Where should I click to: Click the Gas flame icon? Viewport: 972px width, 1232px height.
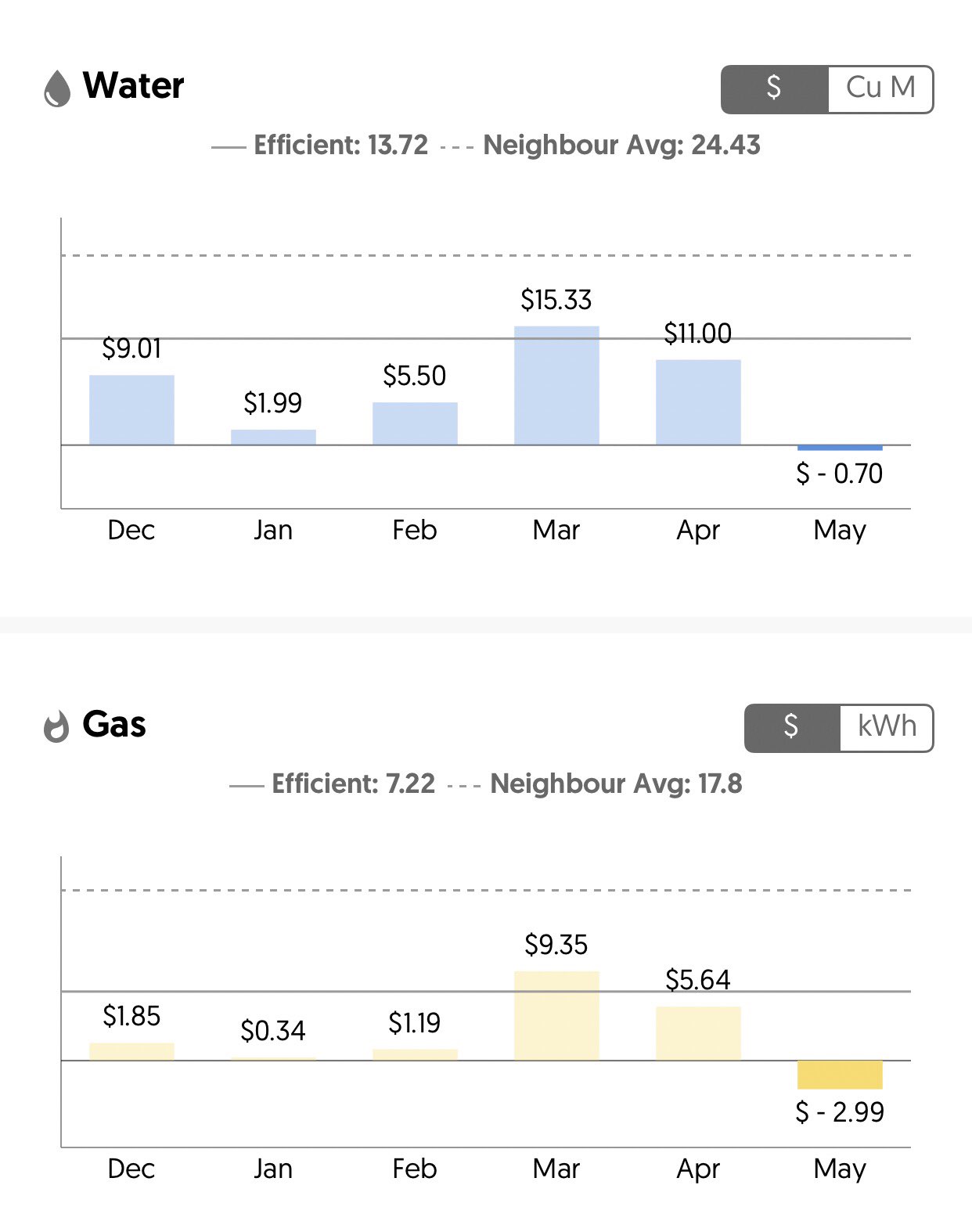coord(56,726)
